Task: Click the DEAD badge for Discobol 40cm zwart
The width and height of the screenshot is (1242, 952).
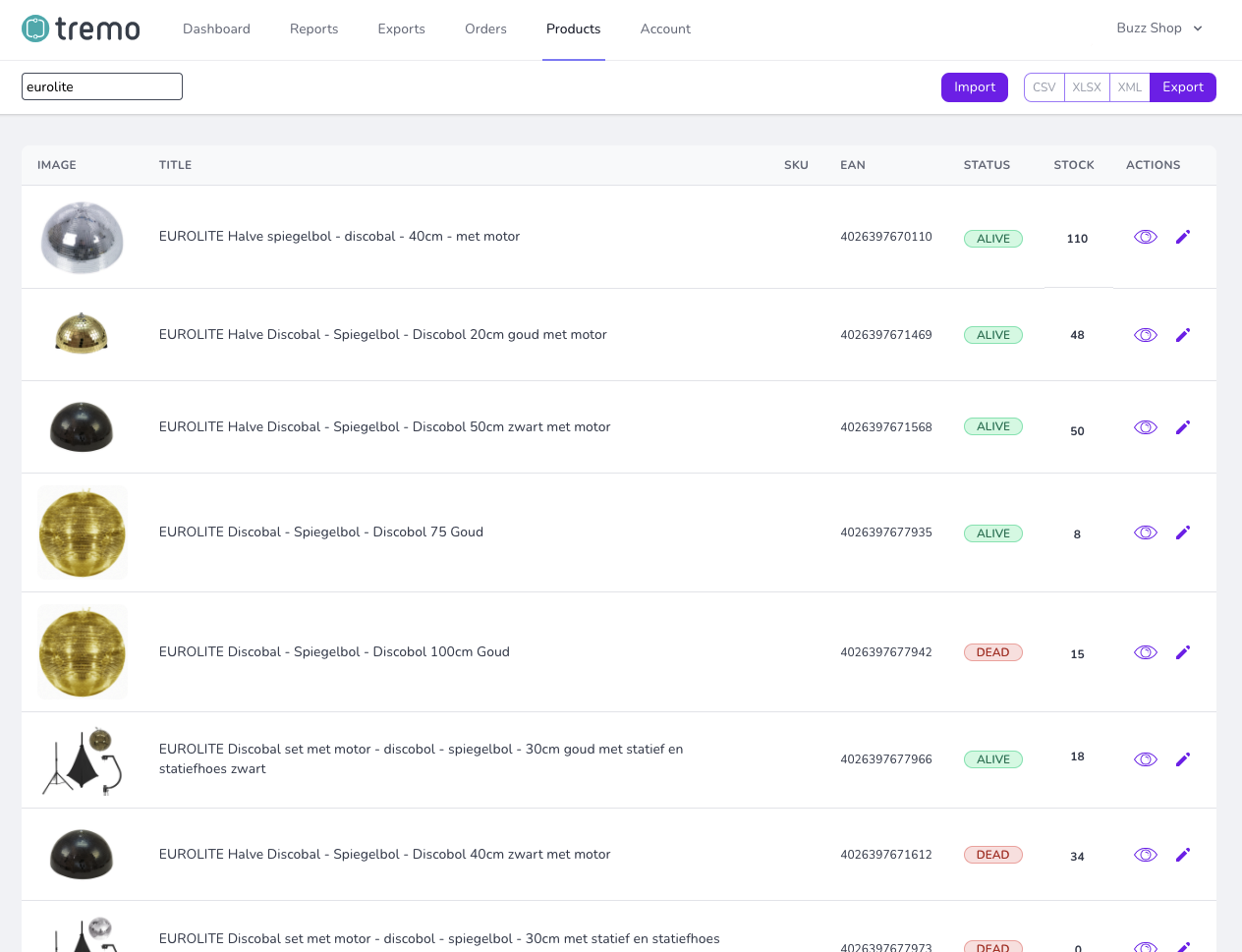Action: click(x=993, y=855)
